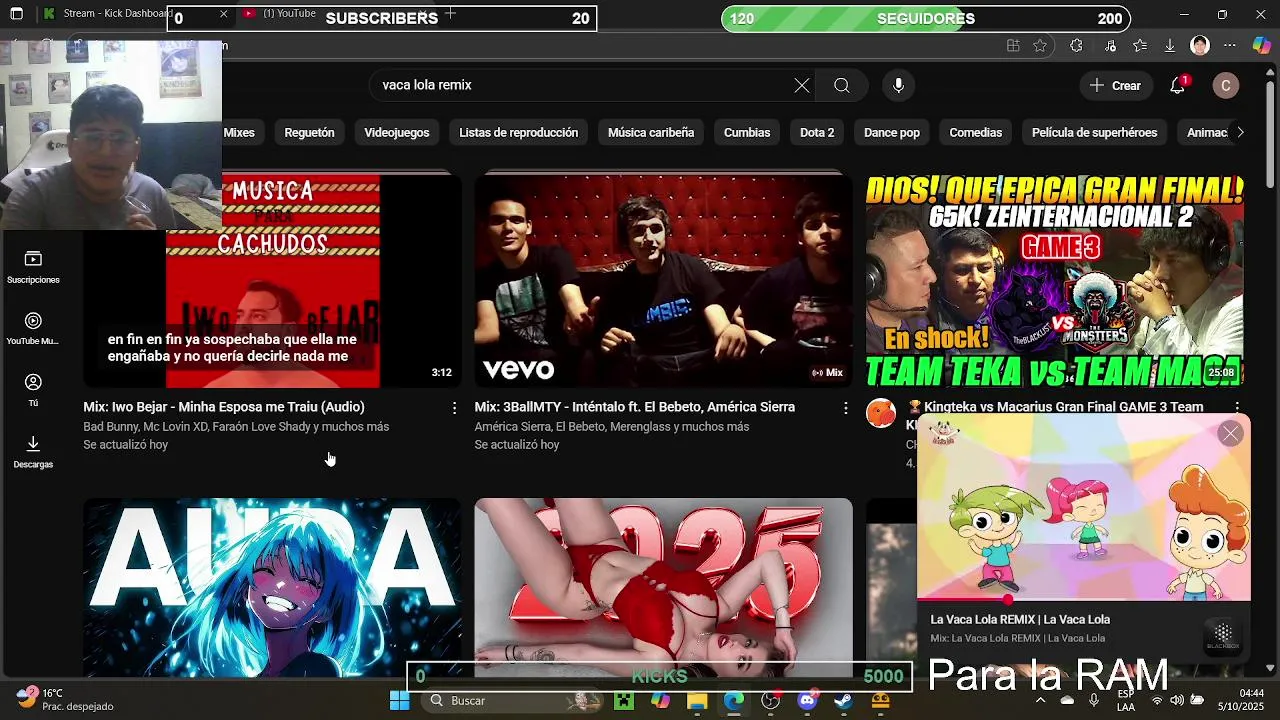Show hidden tray icons chevron

point(1040,701)
